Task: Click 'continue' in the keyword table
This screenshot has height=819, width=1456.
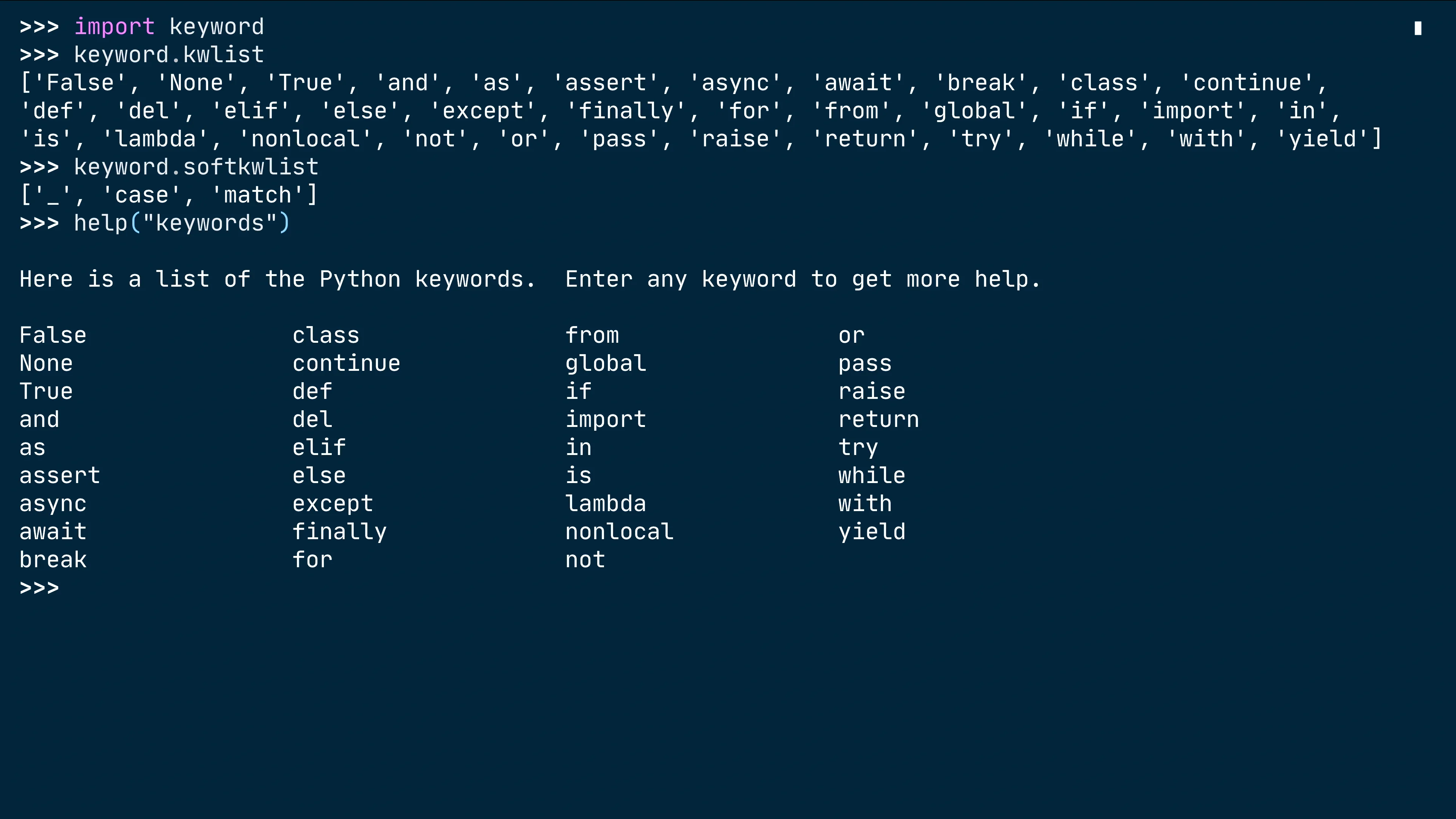Action: 347,363
